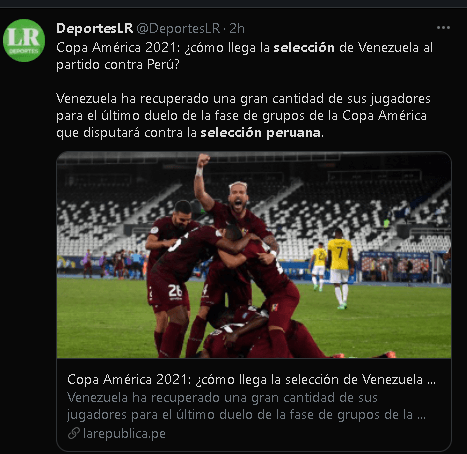Click the chain link icon beside larepublica.pe
This screenshot has height=454, width=467.
(74, 433)
